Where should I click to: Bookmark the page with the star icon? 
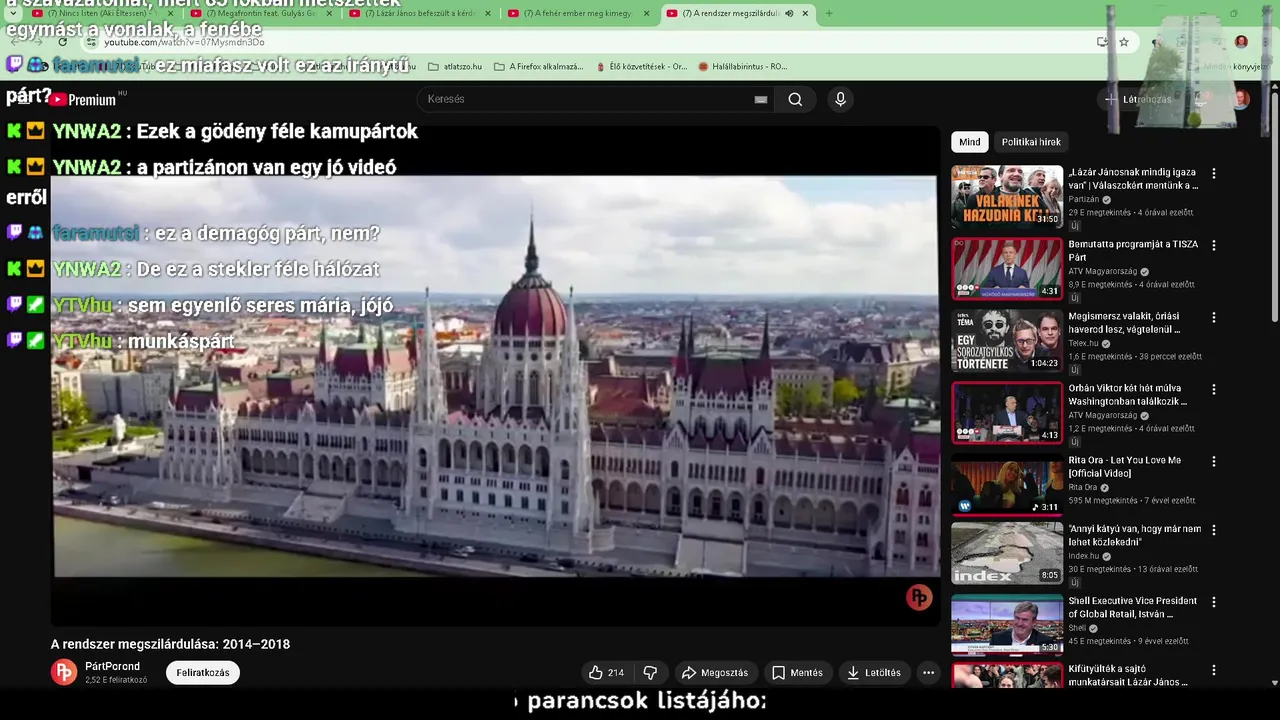1124,42
